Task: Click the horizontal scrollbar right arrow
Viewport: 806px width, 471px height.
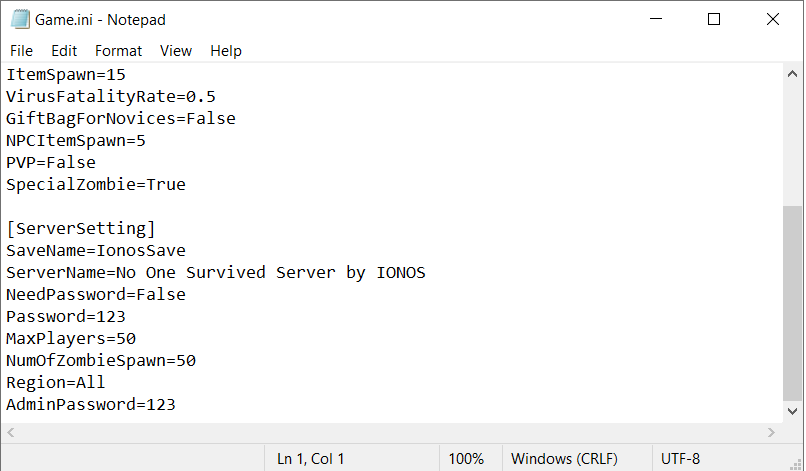Action: (771, 432)
